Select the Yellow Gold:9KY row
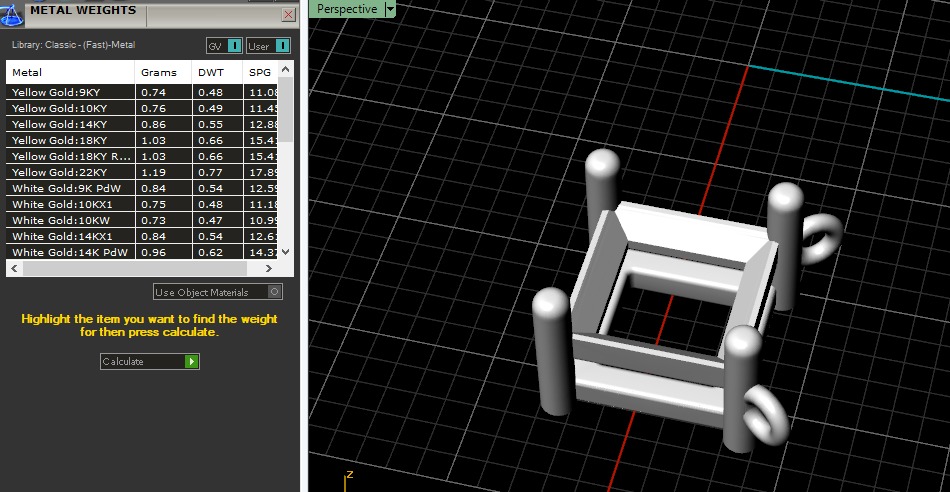The height and width of the screenshot is (492, 950). pos(142,92)
